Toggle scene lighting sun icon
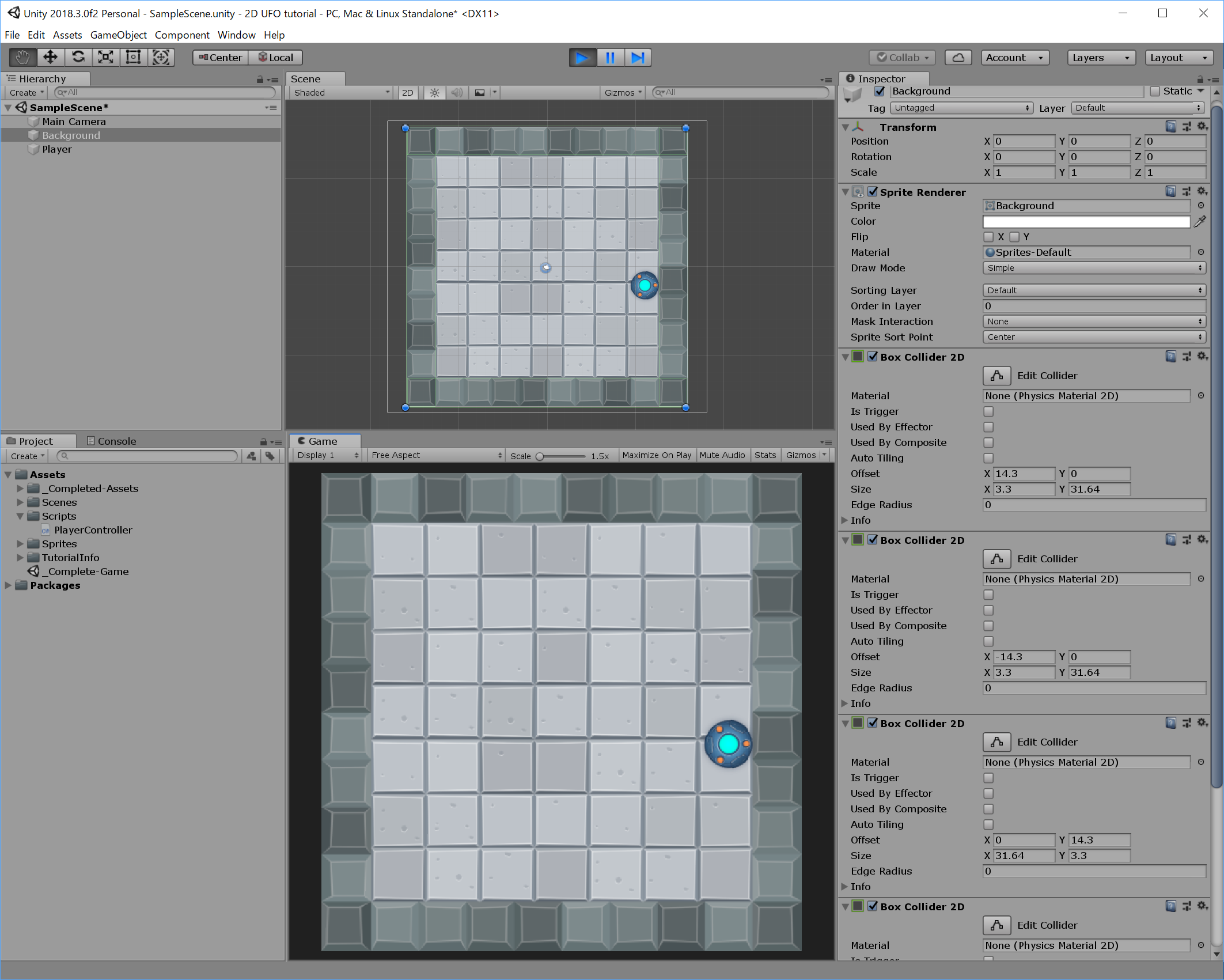Image resolution: width=1224 pixels, height=980 pixels. (434, 93)
